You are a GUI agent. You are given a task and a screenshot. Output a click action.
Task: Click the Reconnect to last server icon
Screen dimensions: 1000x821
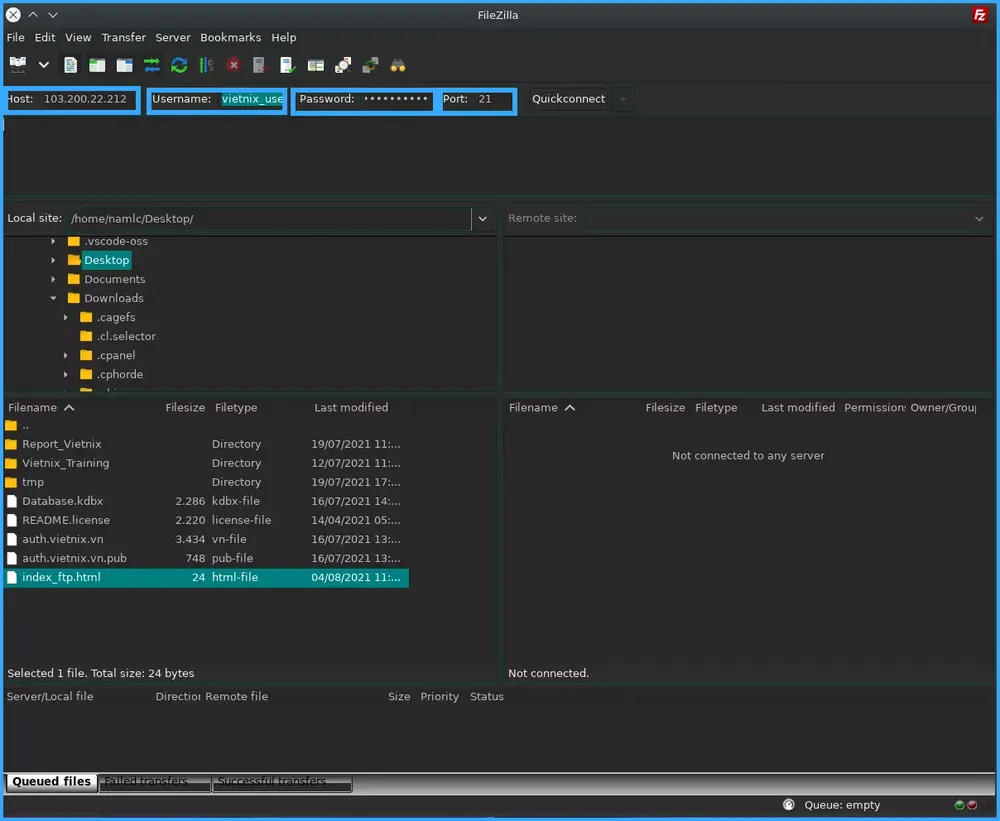pos(288,65)
